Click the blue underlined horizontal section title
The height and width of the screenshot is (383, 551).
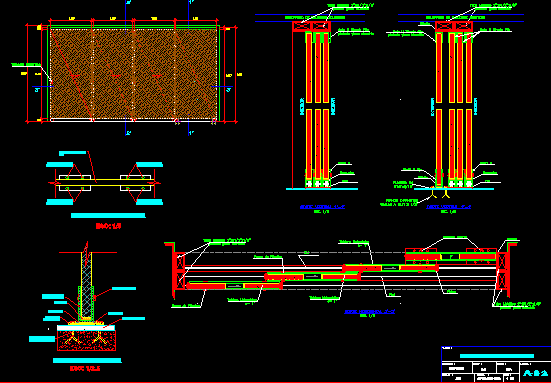pyautogui.click(x=369, y=311)
